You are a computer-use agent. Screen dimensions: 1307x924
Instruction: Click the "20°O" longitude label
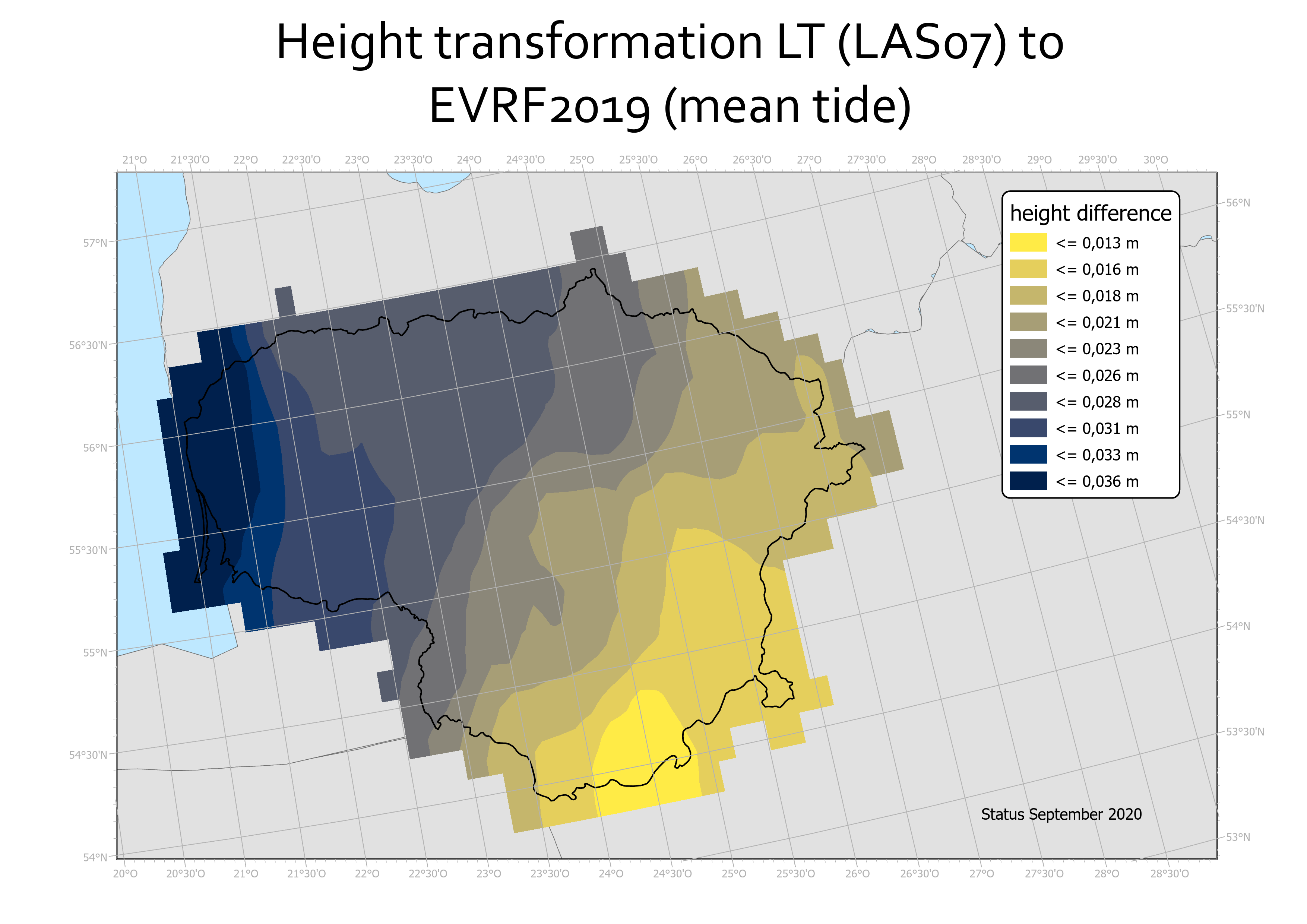[125, 873]
